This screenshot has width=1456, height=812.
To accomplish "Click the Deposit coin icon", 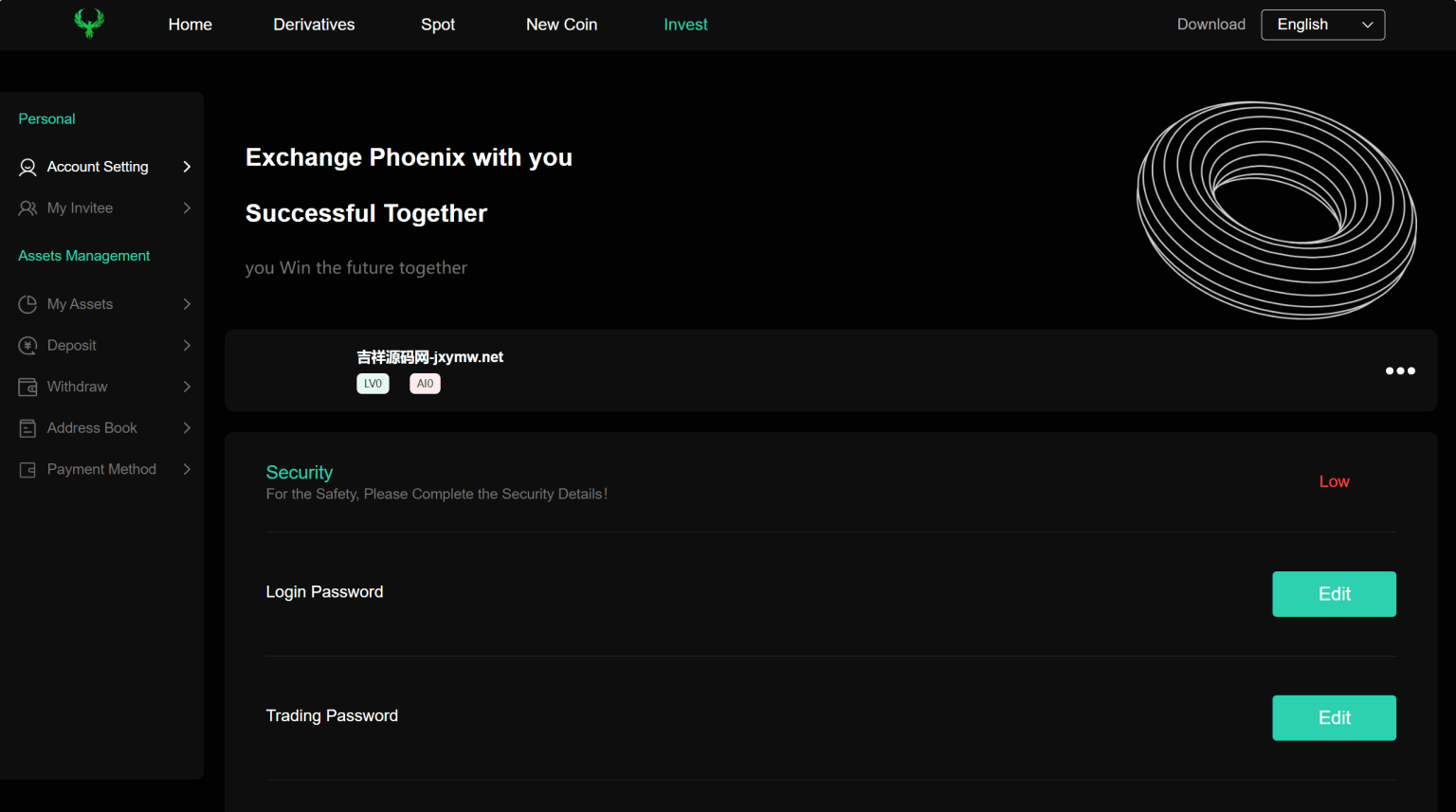I will 27,346.
